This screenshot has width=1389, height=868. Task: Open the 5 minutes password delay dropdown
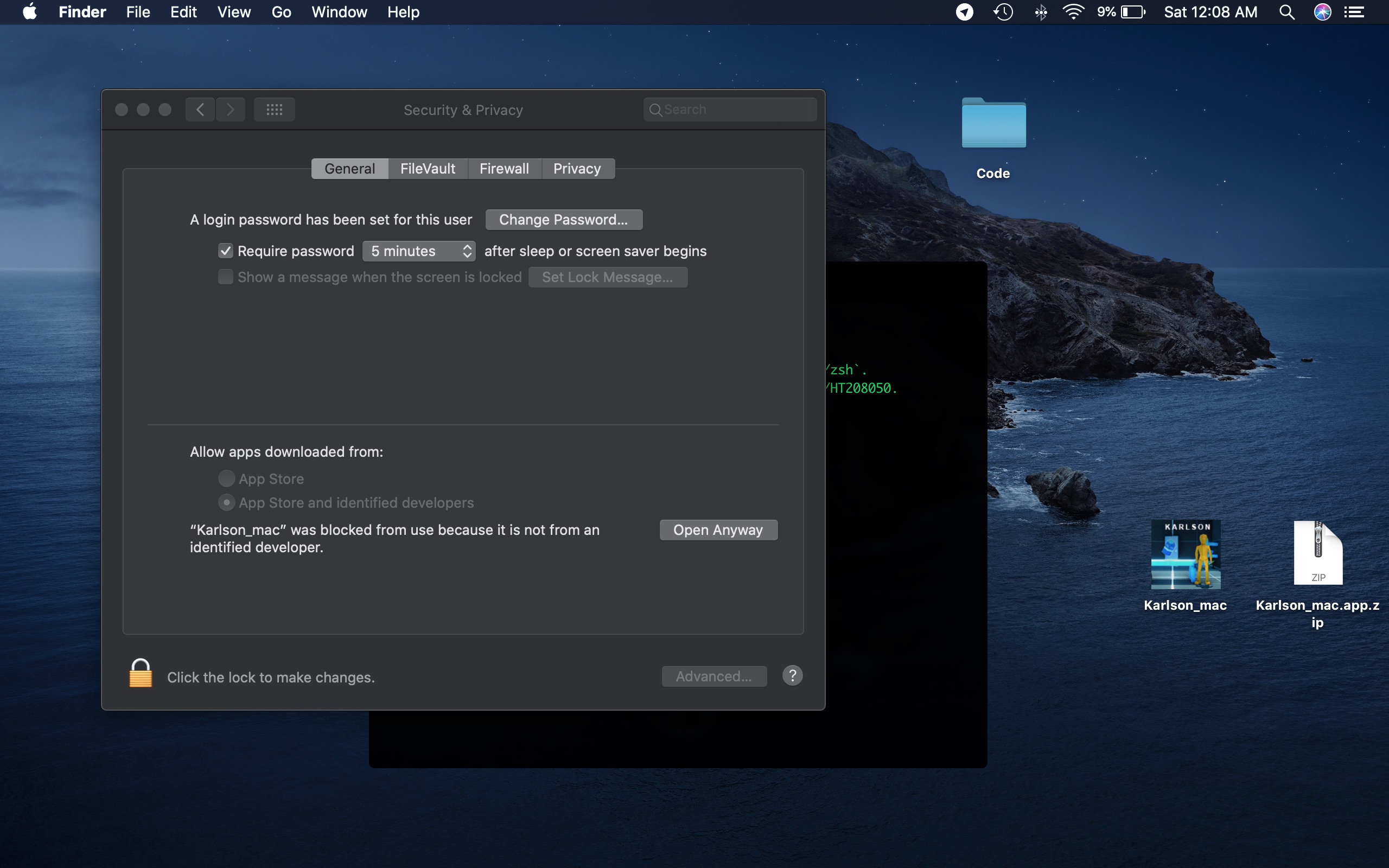(x=419, y=251)
